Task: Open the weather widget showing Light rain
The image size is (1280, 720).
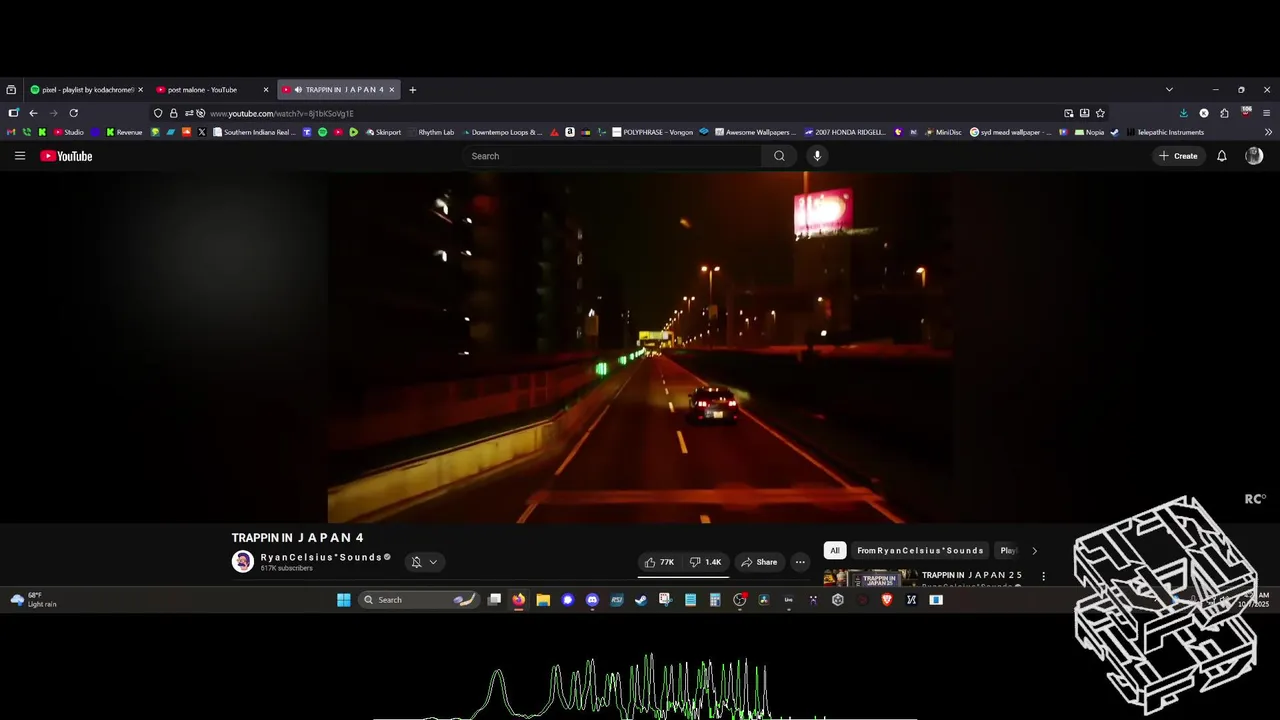Action: [33, 600]
